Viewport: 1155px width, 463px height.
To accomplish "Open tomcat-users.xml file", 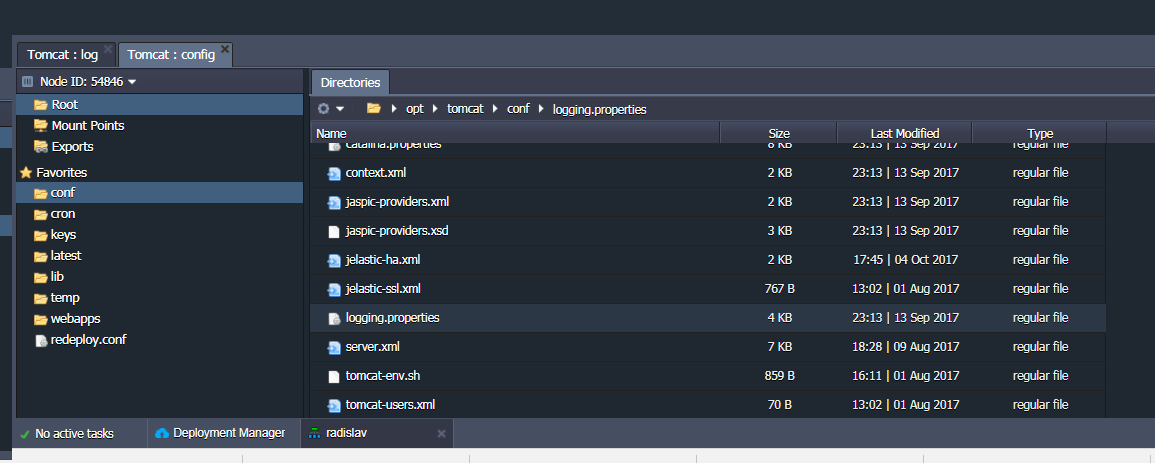I will tap(390, 405).
